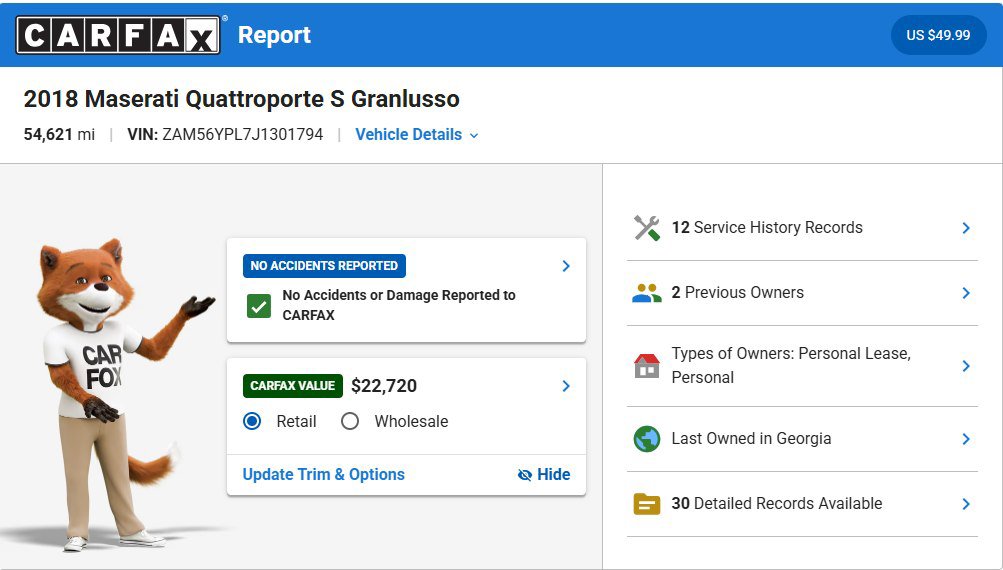Click the CARFAX VALUE green badge
The width and height of the screenshot is (1003, 570).
click(x=293, y=386)
